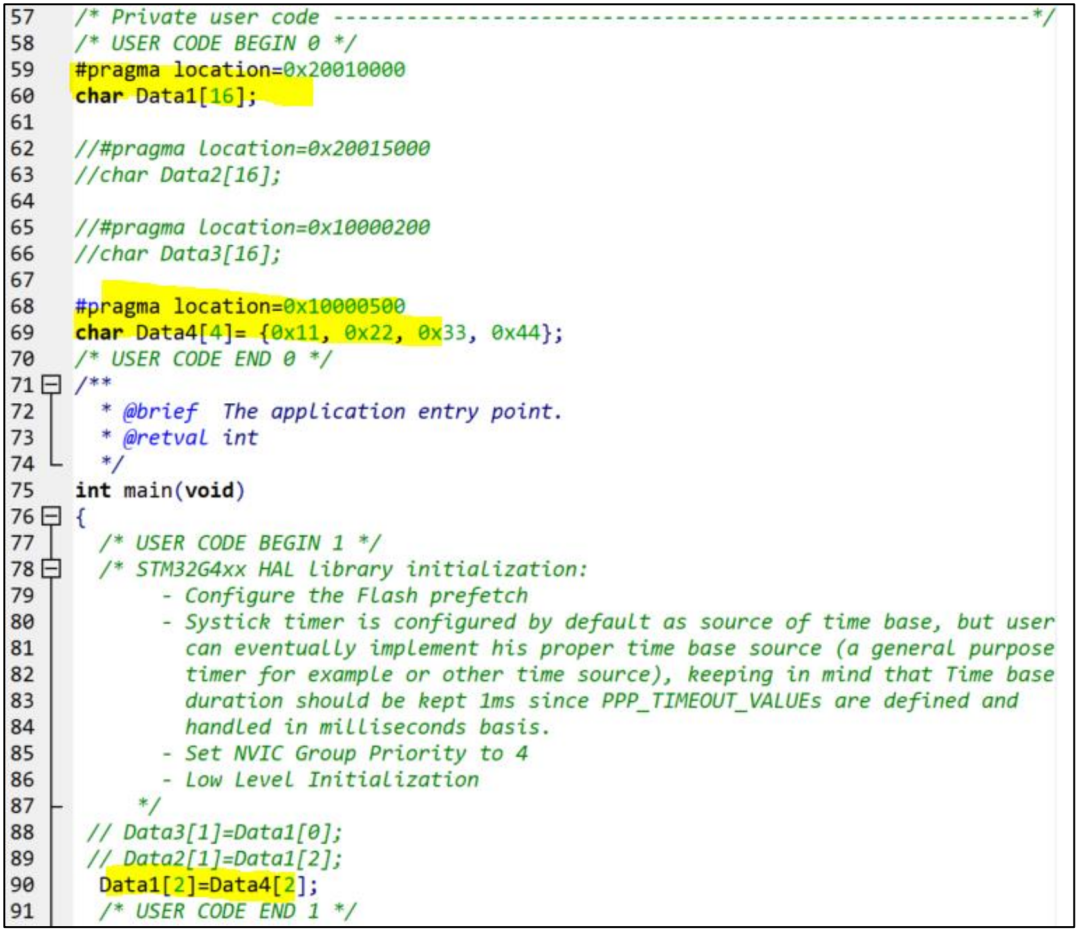This screenshot has height=935, width=1080.
Task: Click the 'char Data4[4]=' initializer line
Action: [x=319, y=333]
